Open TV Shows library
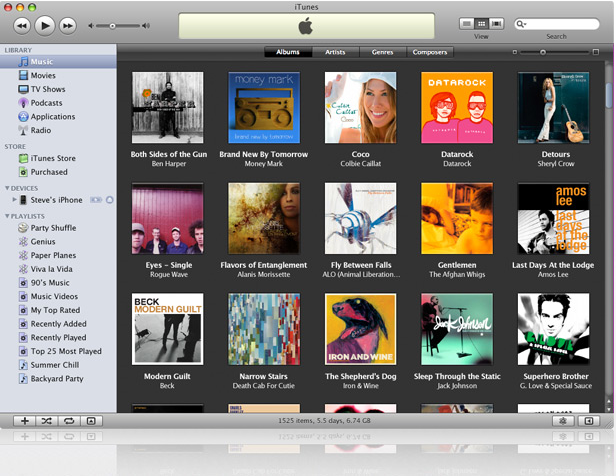Screen dimensions: 616x476 58,89
